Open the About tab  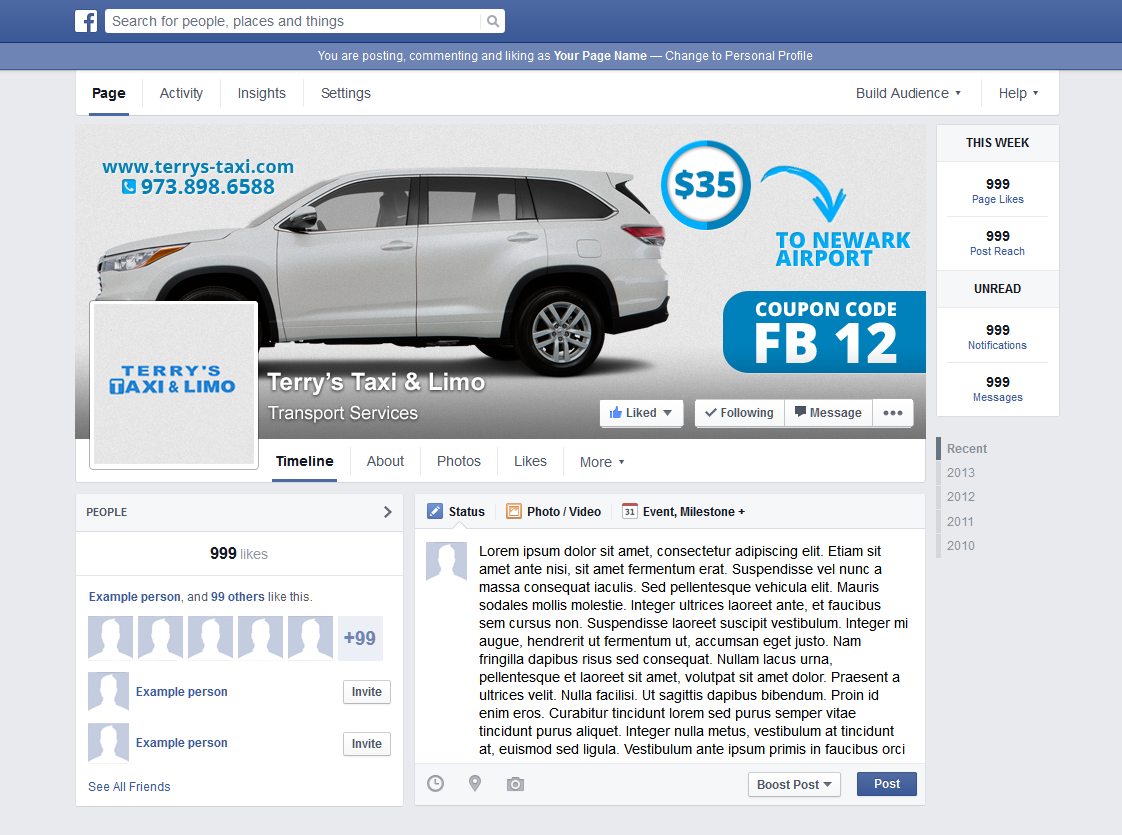385,461
